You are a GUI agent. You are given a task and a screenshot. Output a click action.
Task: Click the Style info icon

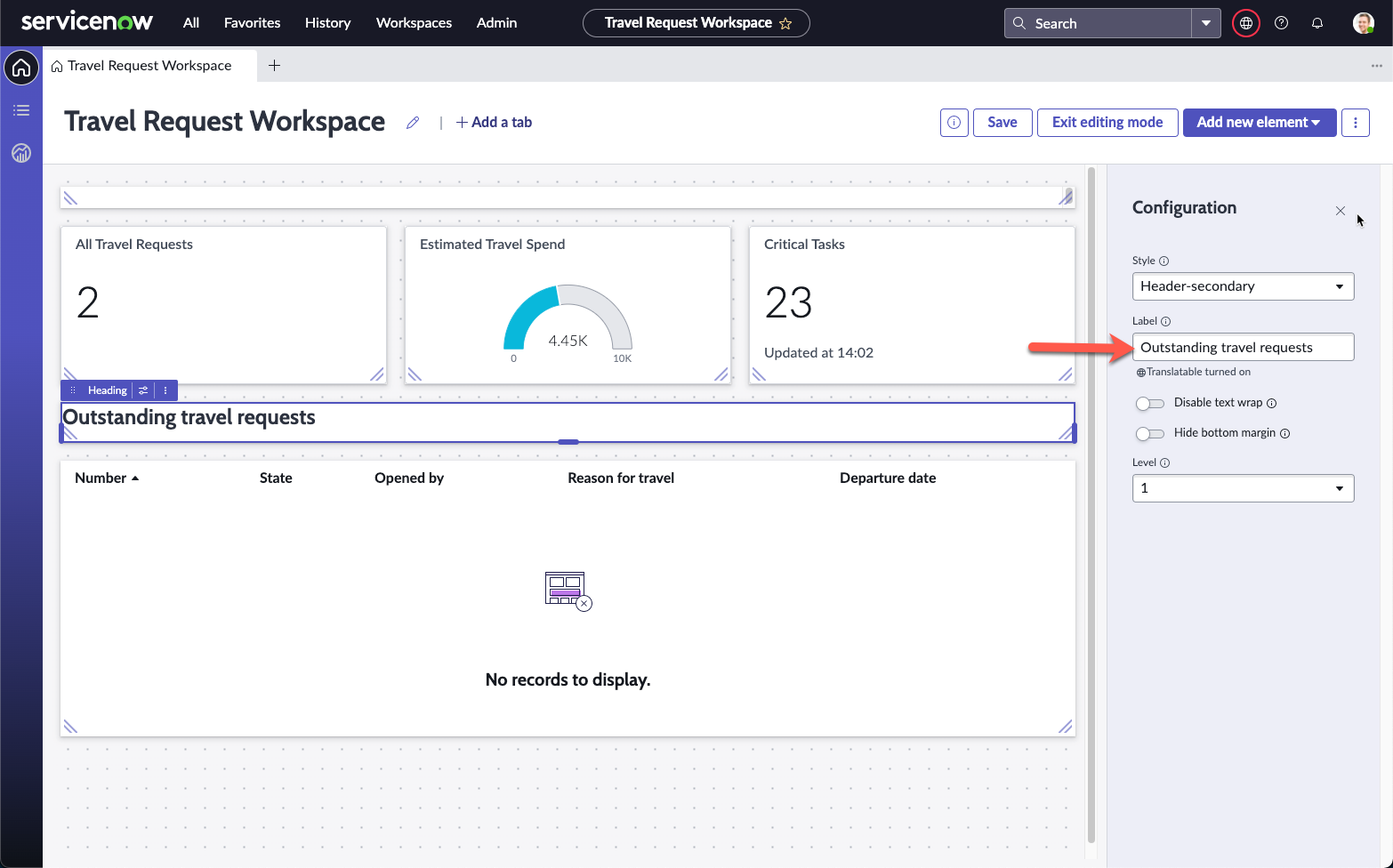tap(1164, 261)
